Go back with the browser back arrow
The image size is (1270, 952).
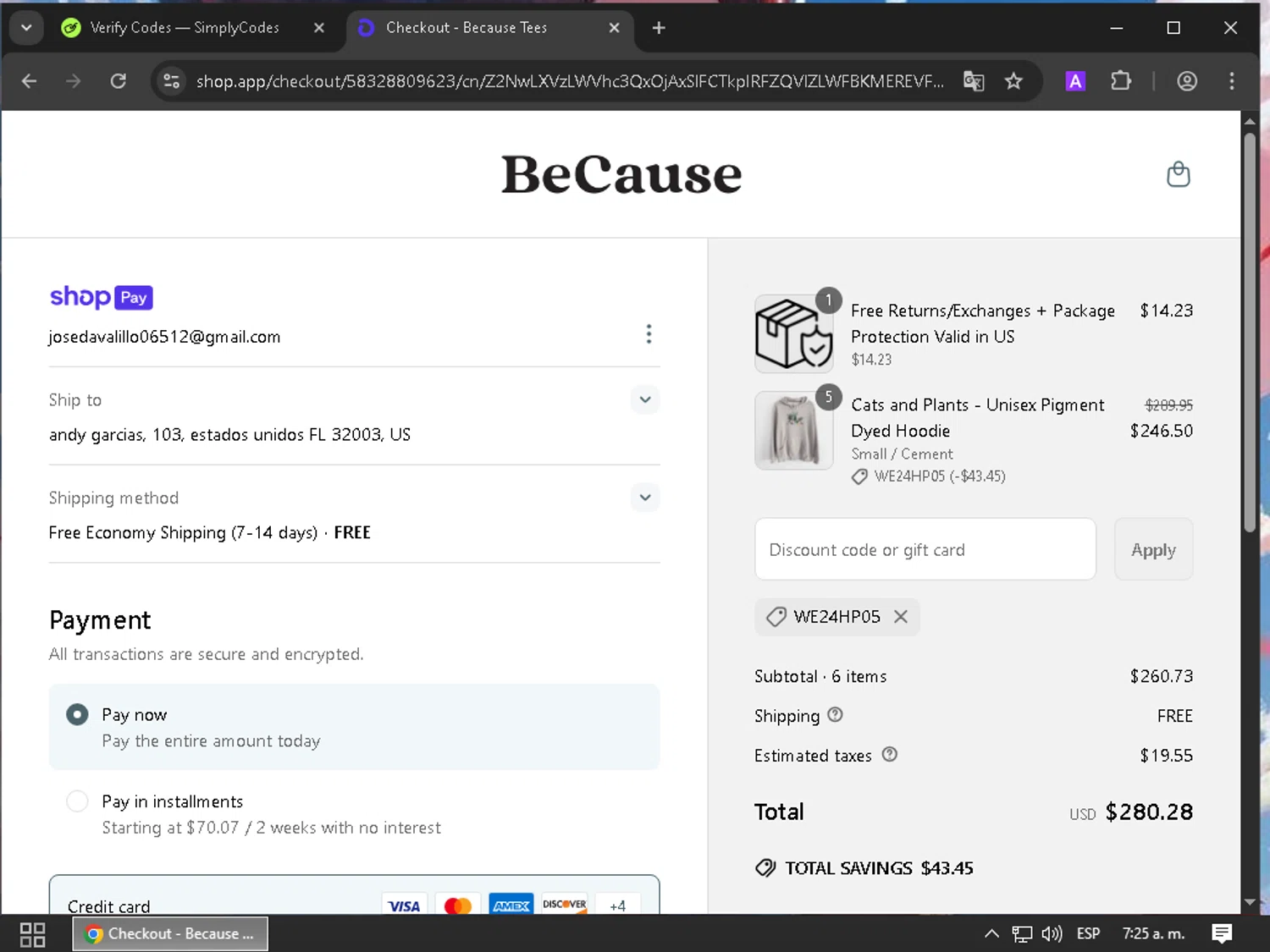pyautogui.click(x=29, y=81)
